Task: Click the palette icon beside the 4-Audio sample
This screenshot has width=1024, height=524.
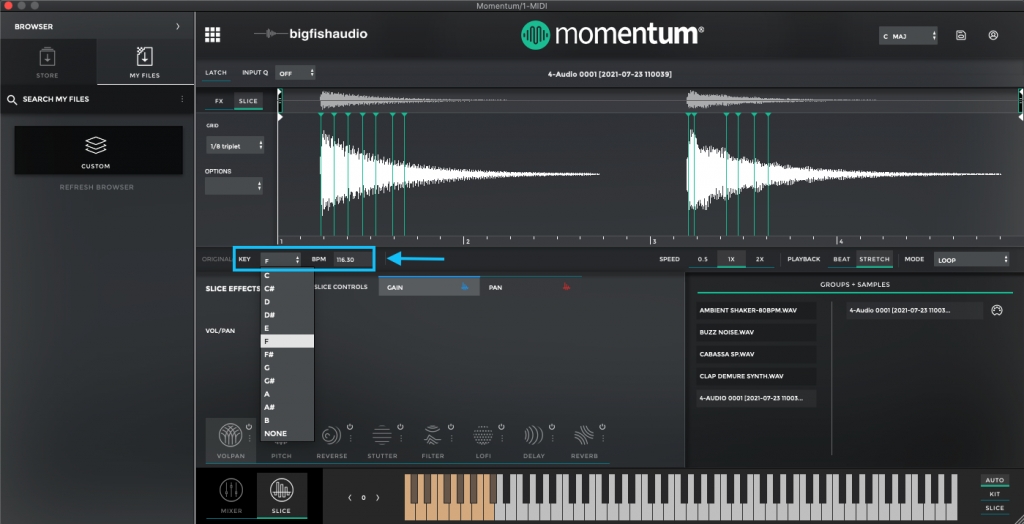Action: [x=996, y=310]
